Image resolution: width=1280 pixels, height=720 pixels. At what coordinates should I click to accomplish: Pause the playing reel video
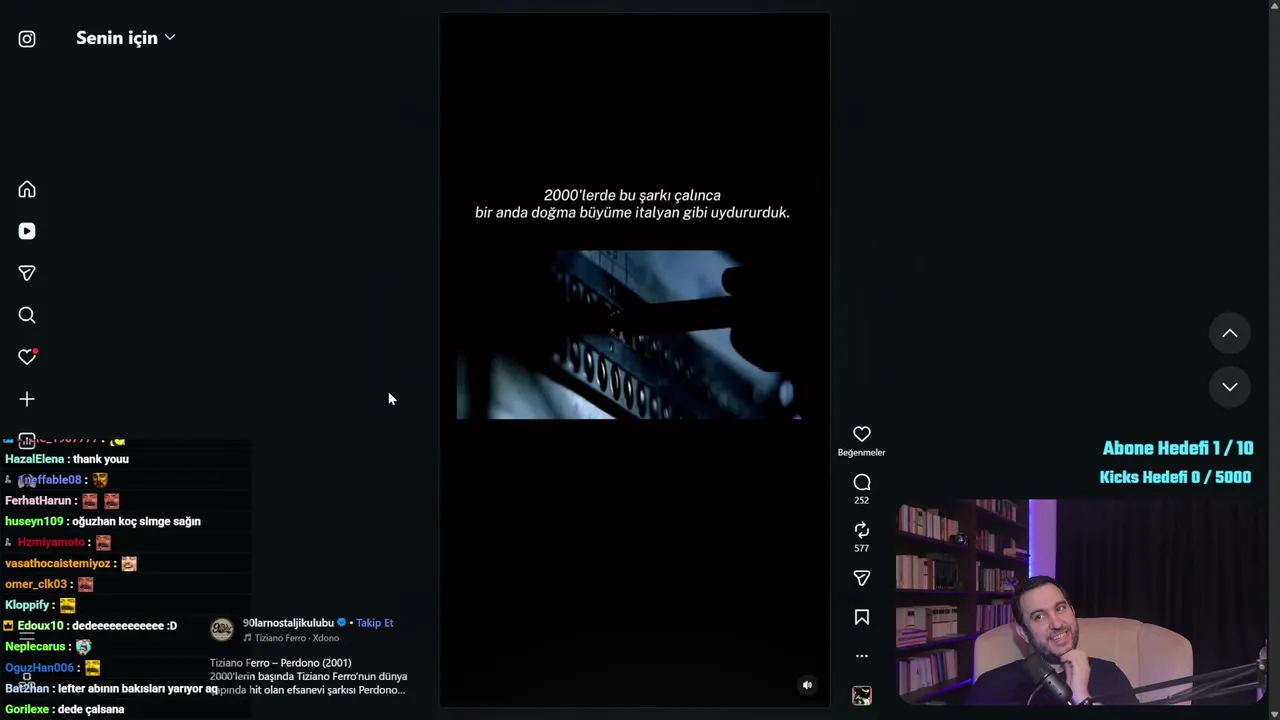point(634,360)
